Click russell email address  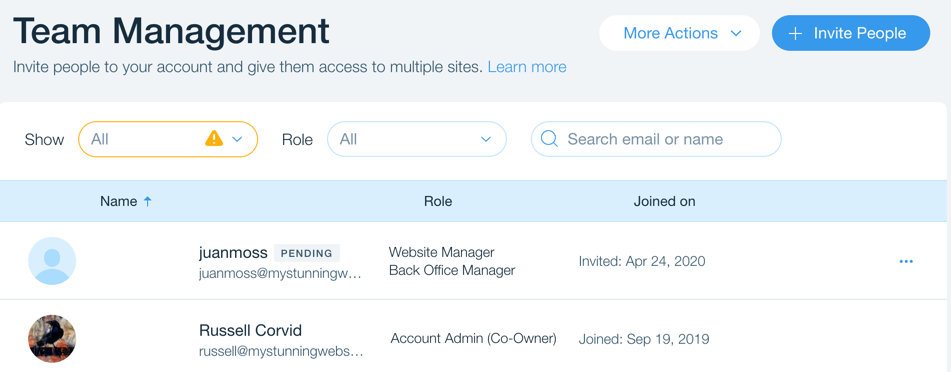pyautogui.click(x=281, y=352)
